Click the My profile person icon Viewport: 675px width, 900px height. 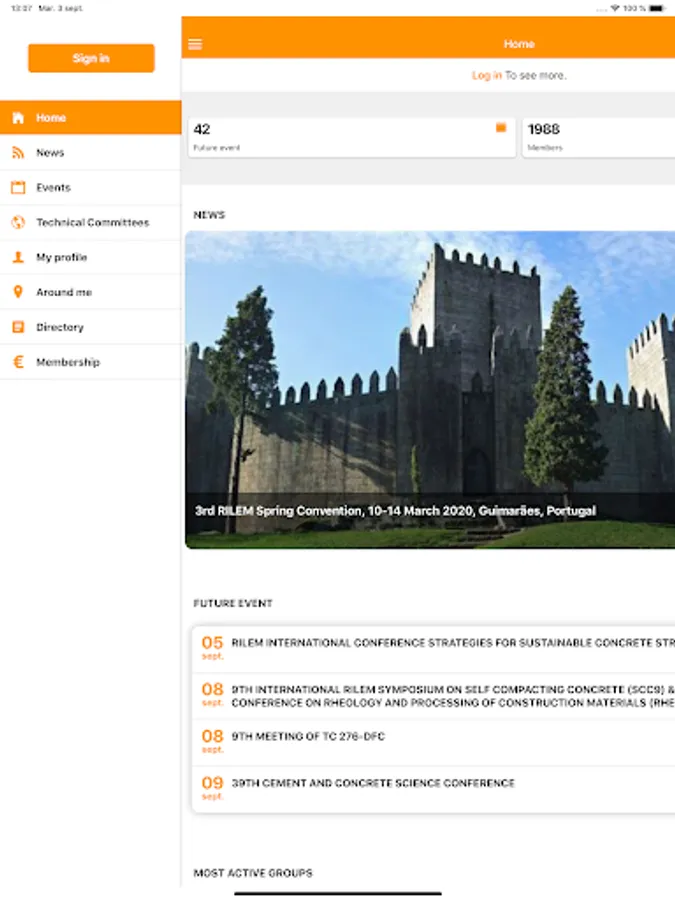click(x=18, y=257)
